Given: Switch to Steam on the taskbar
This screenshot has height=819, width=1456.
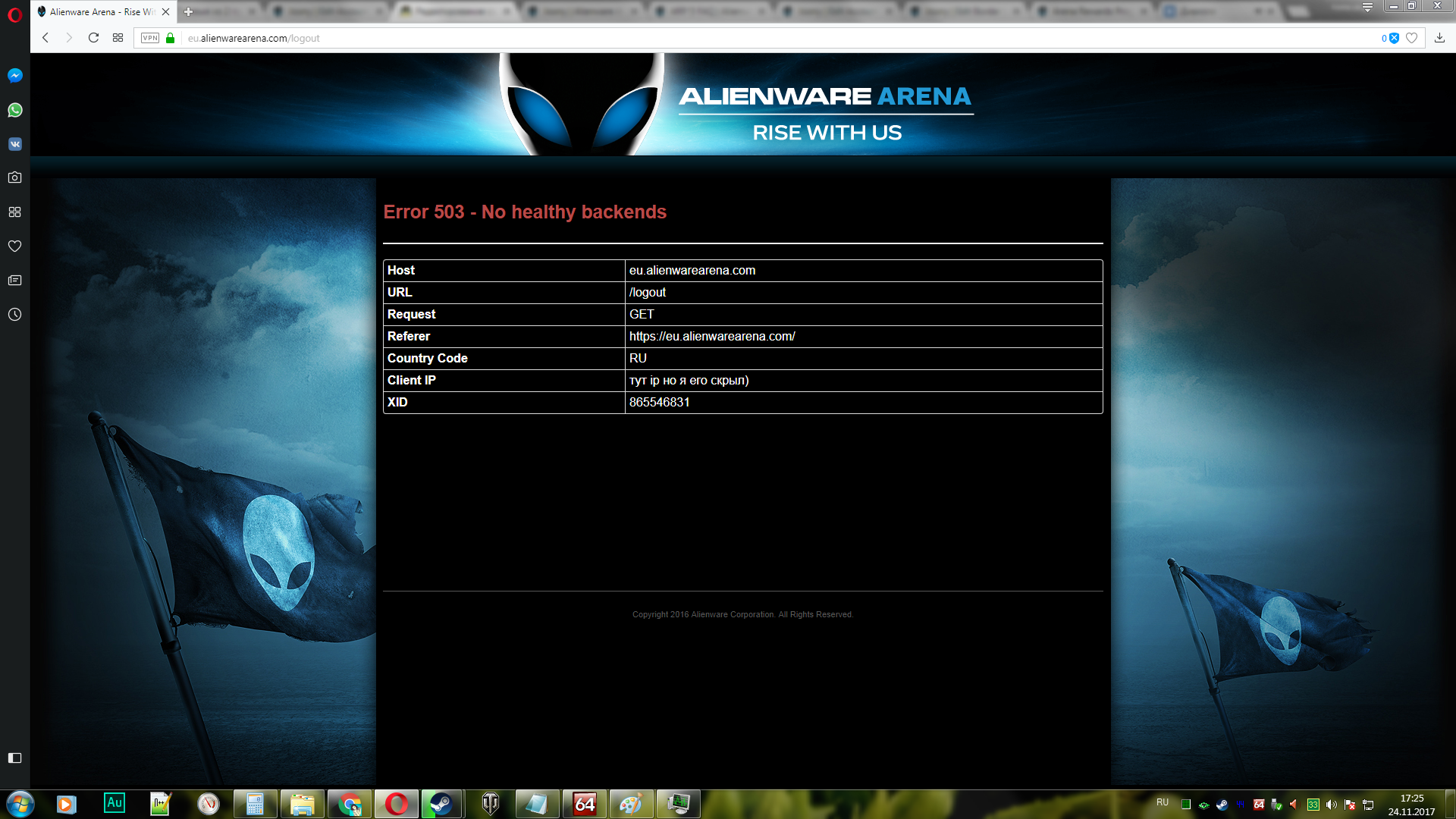Looking at the screenshot, I should click(441, 804).
